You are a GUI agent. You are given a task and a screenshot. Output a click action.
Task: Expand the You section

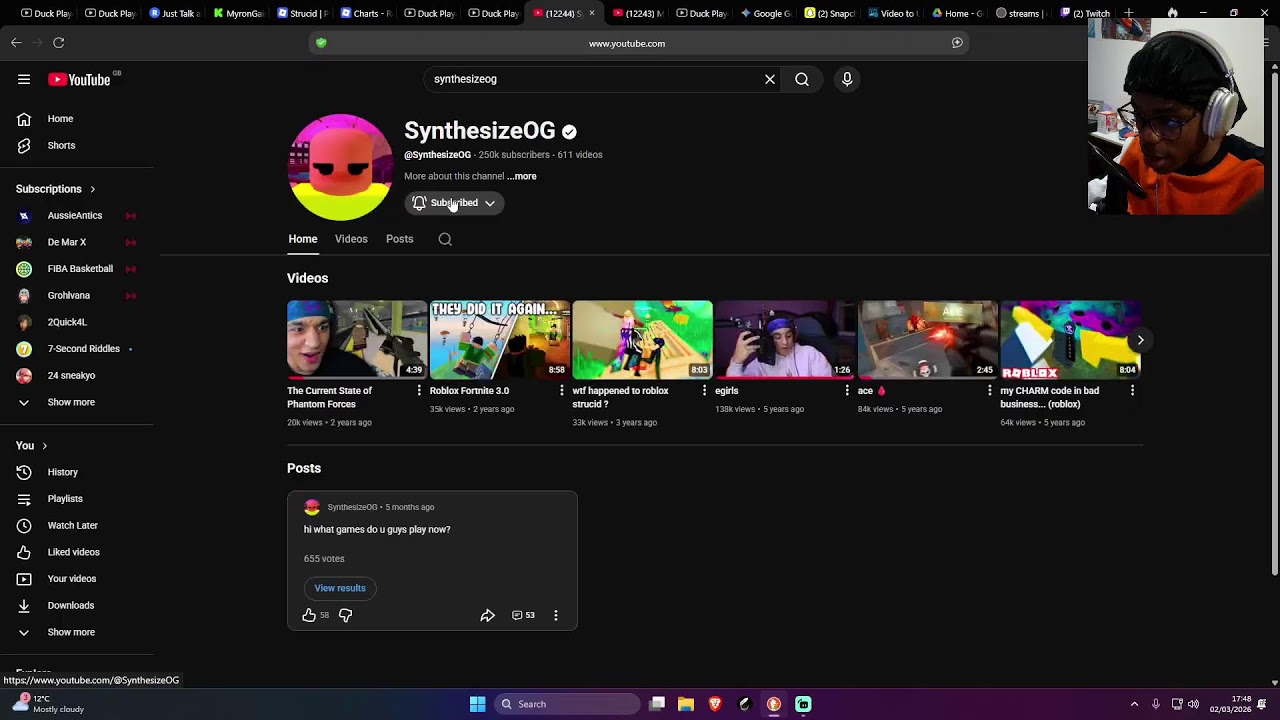click(31, 446)
